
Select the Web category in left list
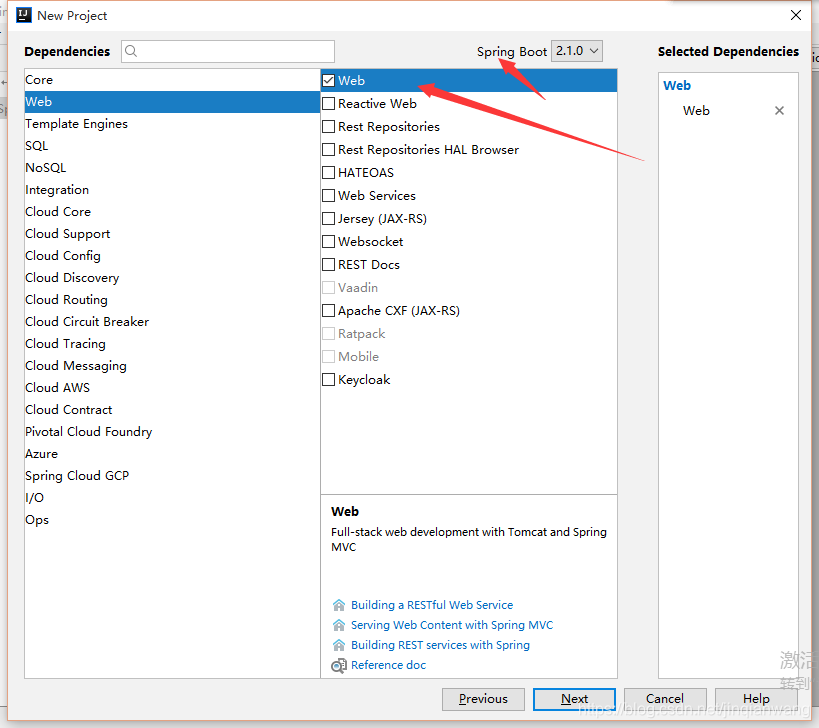point(172,102)
